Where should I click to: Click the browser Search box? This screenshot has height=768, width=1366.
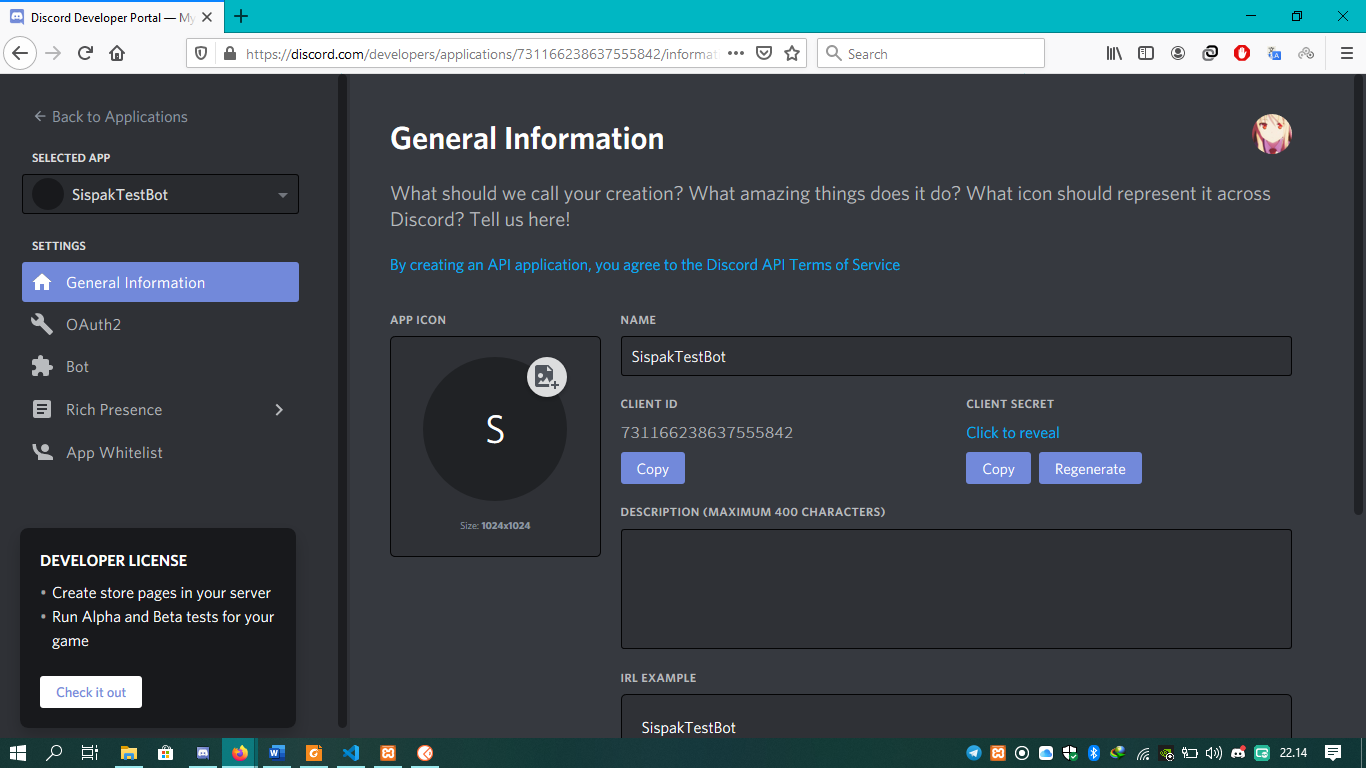pyautogui.click(x=931, y=54)
